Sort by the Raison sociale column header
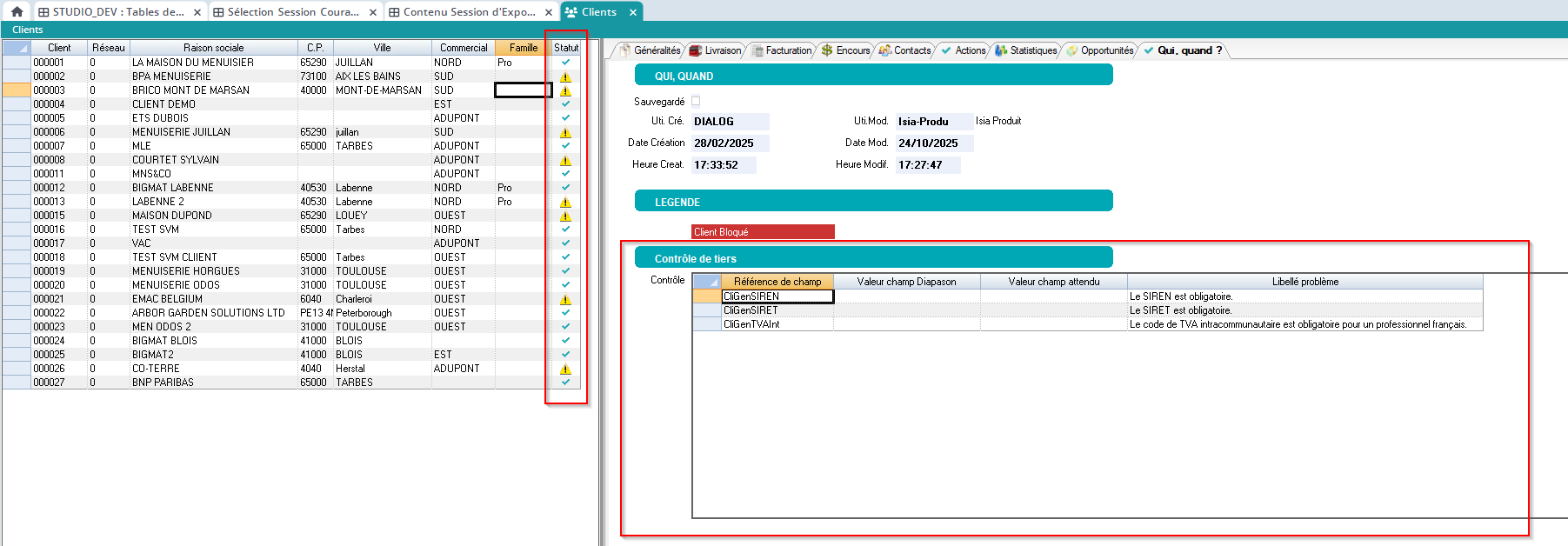The width and height of the screenshot is (1568, 546). click(x=213, y=48)
